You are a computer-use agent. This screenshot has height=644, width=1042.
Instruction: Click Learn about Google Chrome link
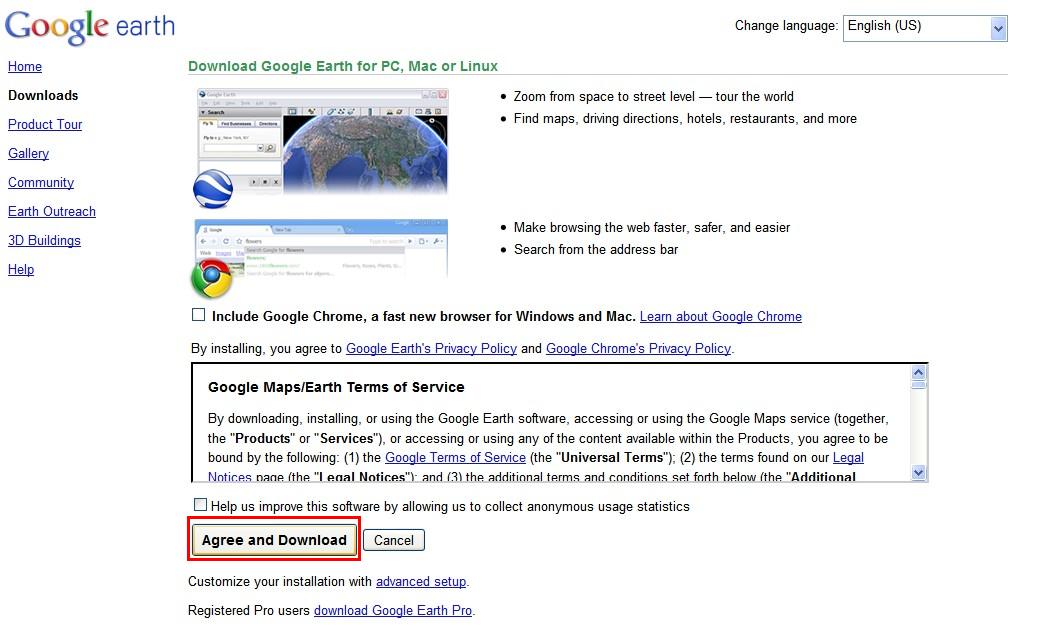(x=721, y=316)
